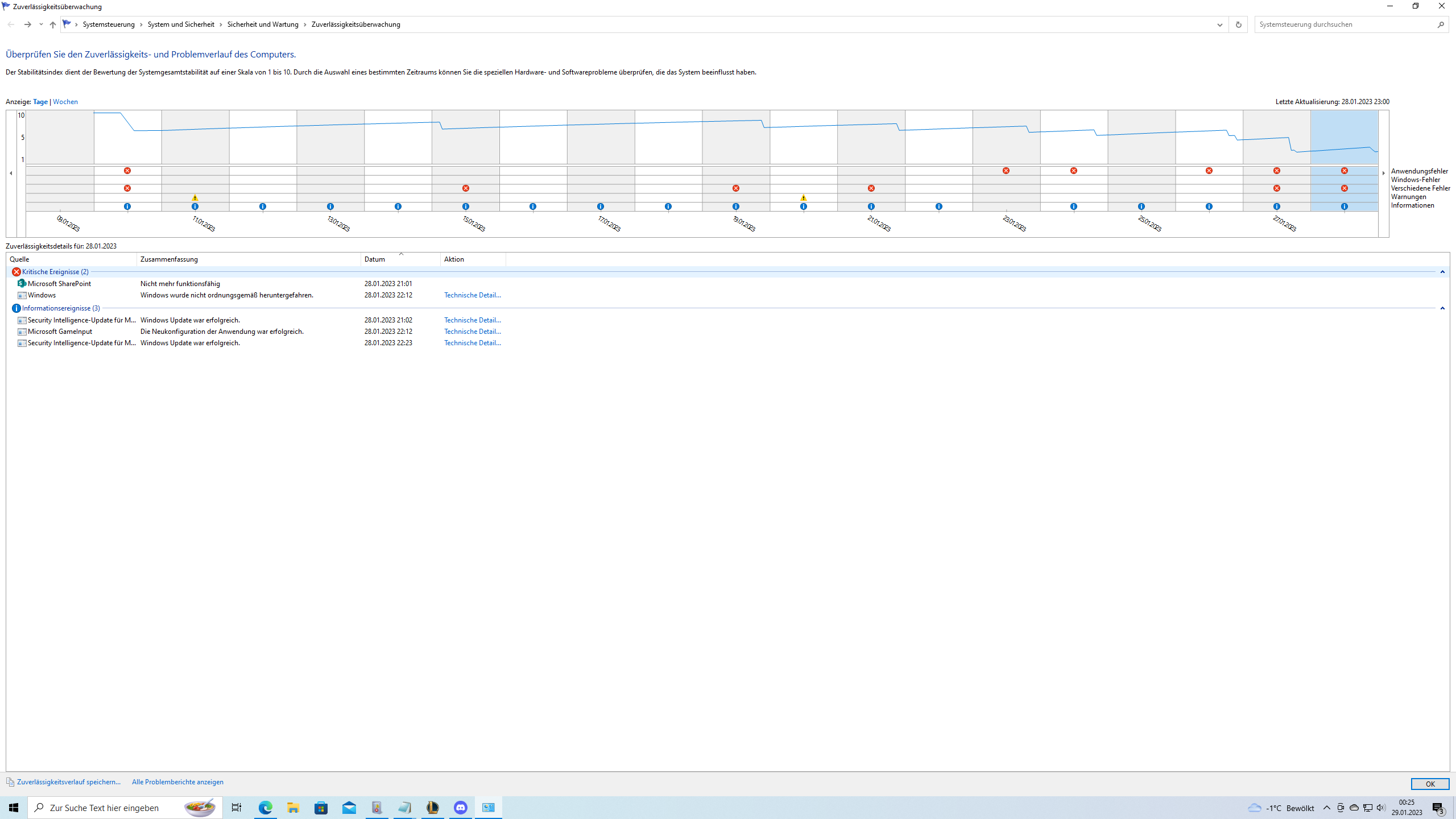The image size is (1456, 819).
Task: Click the application failure icon on 23.01.2023
Action: (1006, 171)
